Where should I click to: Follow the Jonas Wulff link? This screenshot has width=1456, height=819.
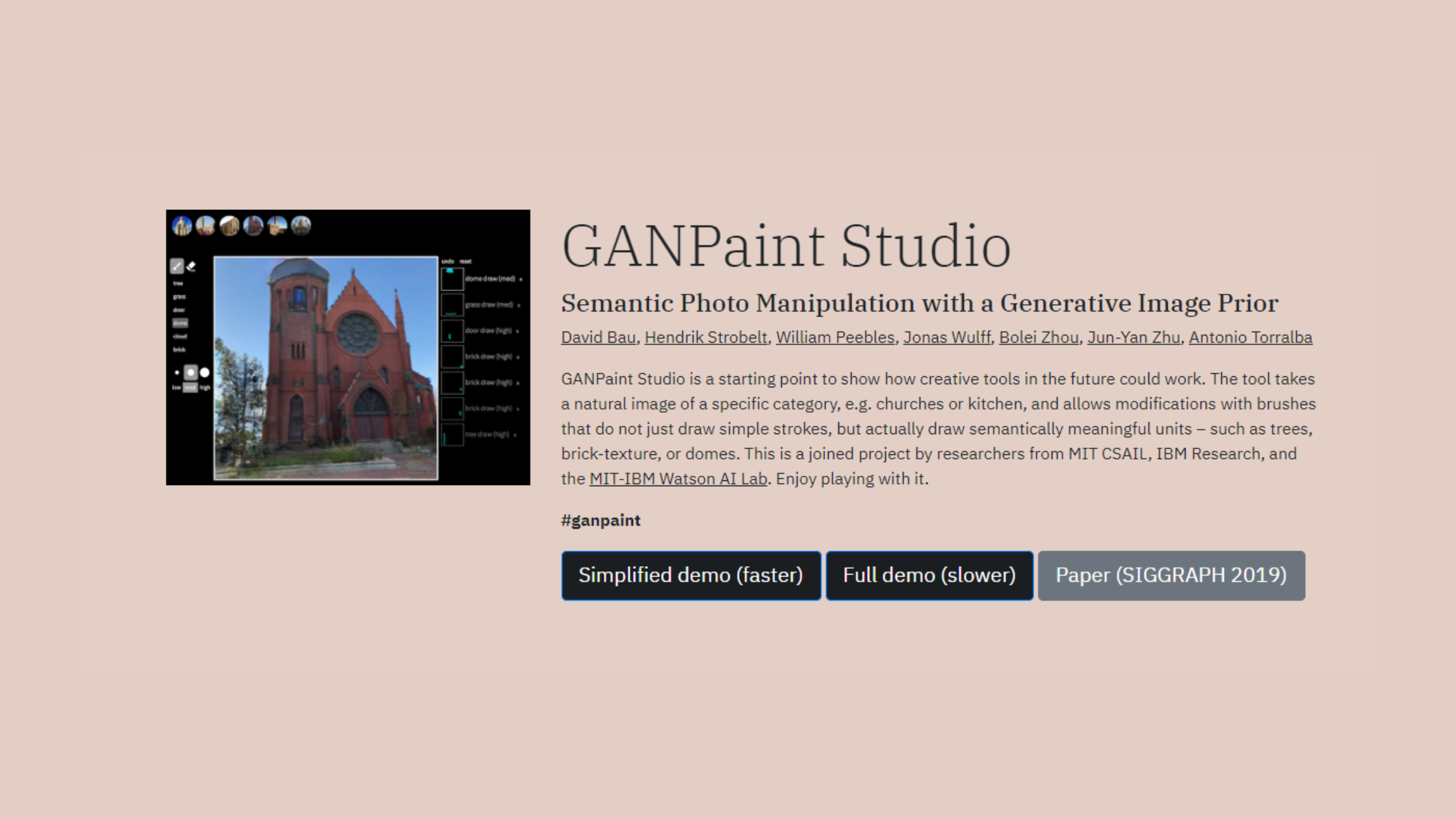point(946,337)
